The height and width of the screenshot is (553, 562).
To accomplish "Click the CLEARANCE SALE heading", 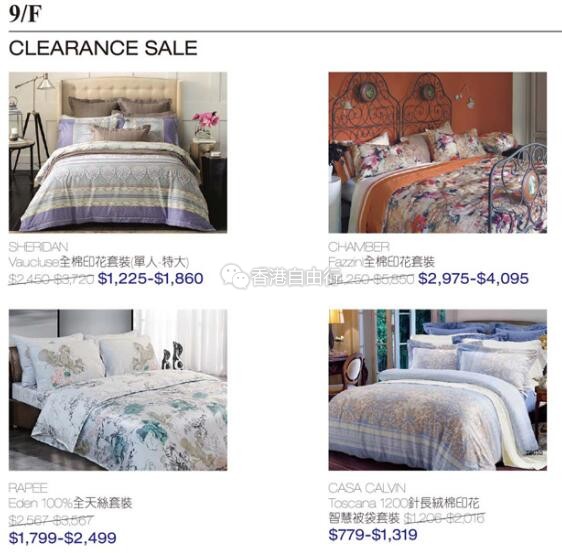I will point(103,48).
